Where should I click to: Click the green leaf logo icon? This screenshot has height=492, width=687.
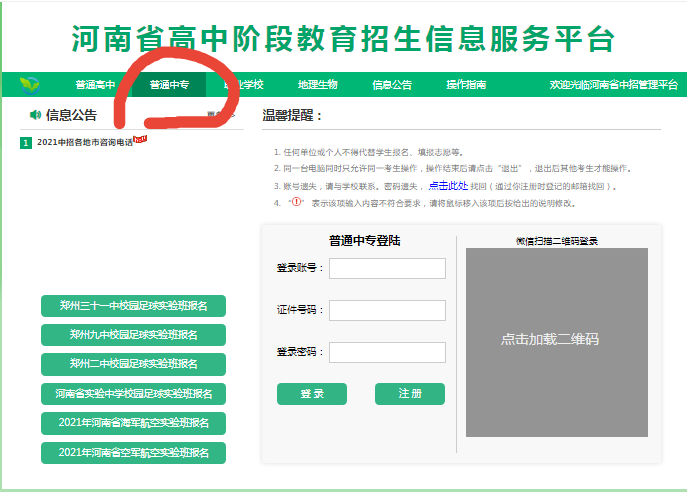click(x=30, y=84)
